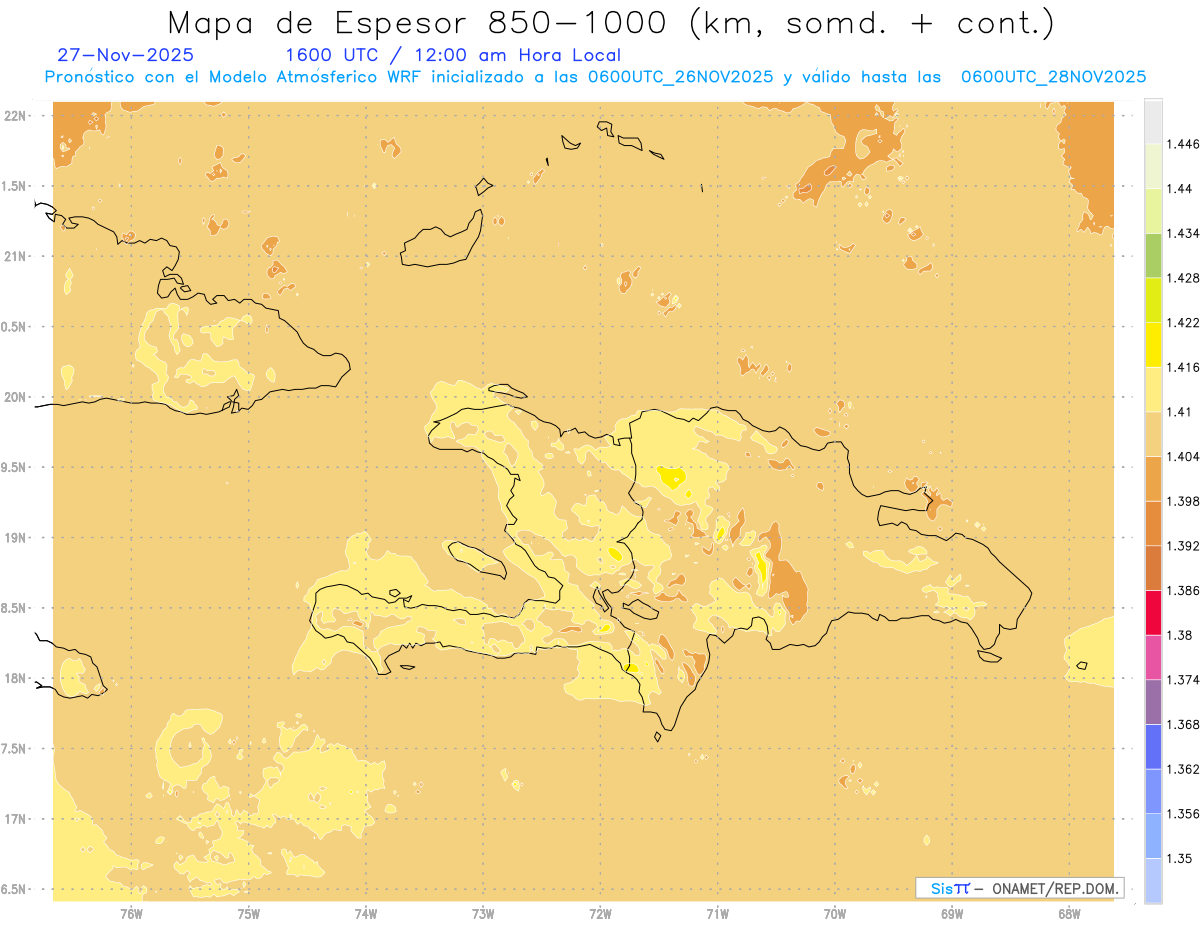The height and width of the screenshot is (927, 1200).
Task: Click the legend value 1.398
Action: (1183, 501)
